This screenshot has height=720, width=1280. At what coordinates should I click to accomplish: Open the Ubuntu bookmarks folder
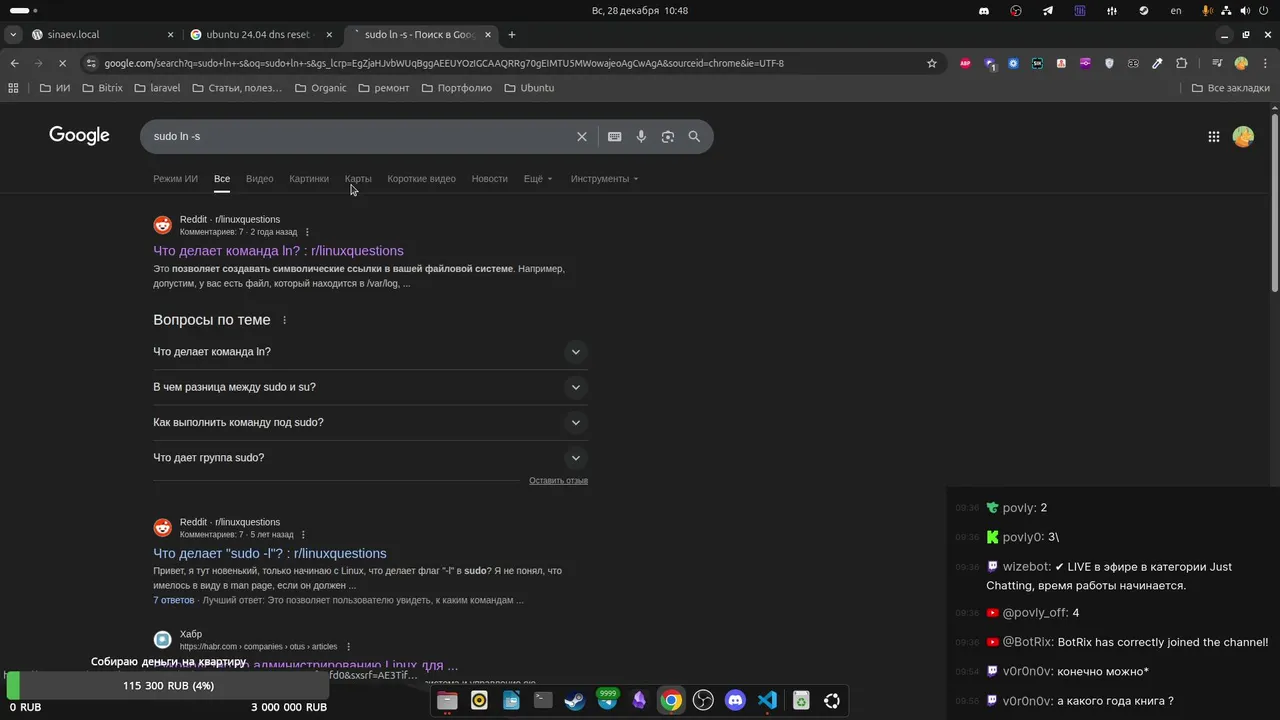(x=529, y=88)
